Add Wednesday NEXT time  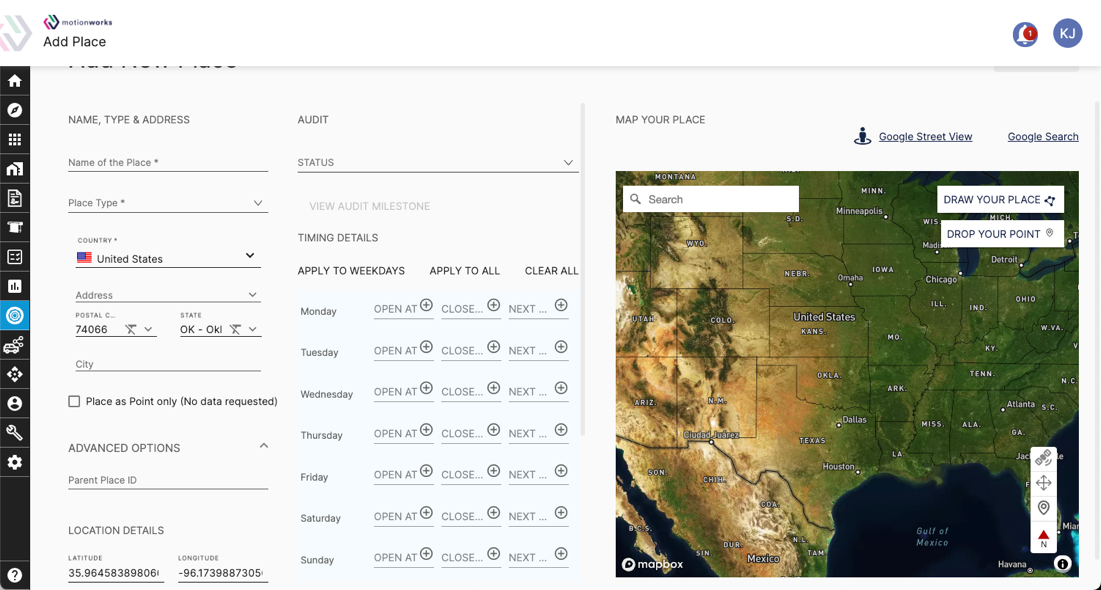coord(561,388)
